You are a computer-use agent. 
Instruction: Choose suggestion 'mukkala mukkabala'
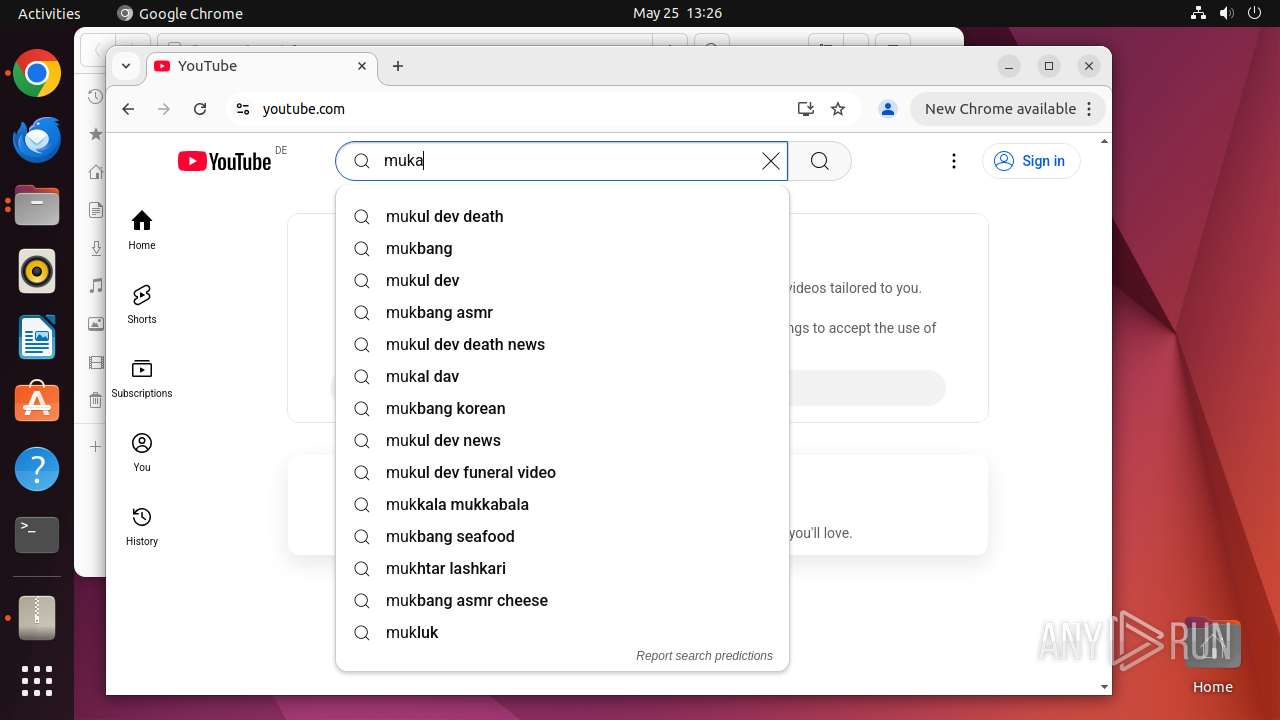click(x=562, y=504)
